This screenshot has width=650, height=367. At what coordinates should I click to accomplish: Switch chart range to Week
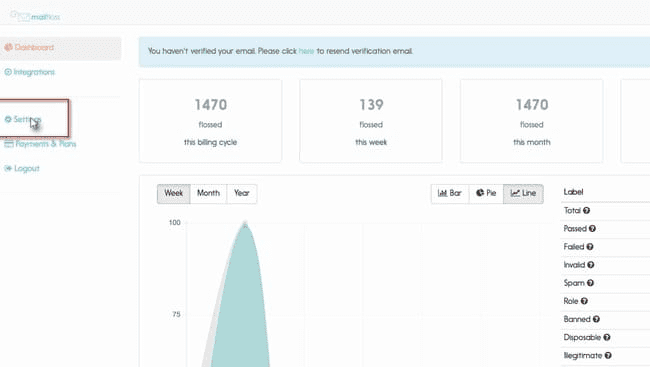174,194
